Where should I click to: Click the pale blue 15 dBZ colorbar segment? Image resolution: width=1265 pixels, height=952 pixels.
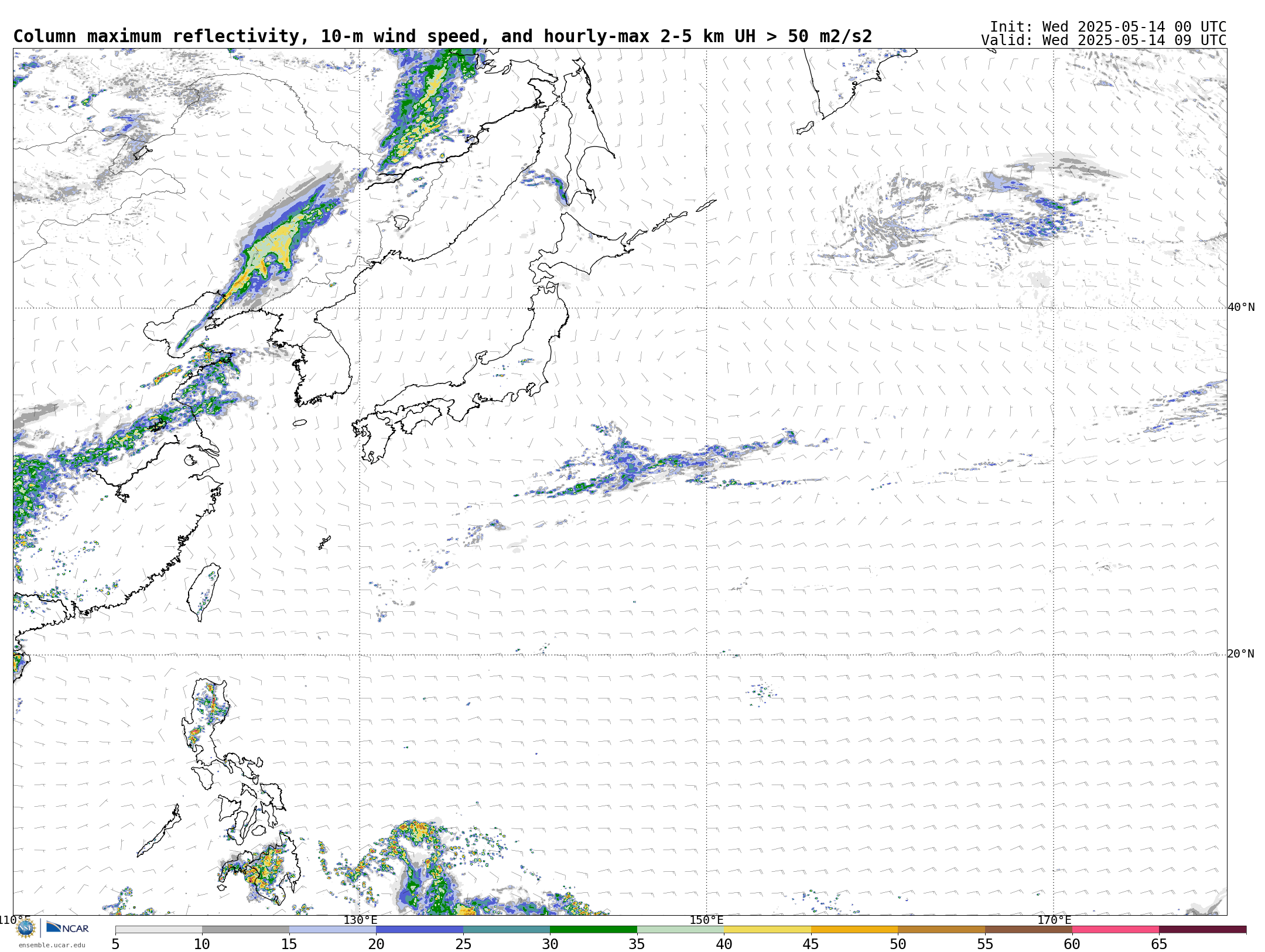click(333, 930)
